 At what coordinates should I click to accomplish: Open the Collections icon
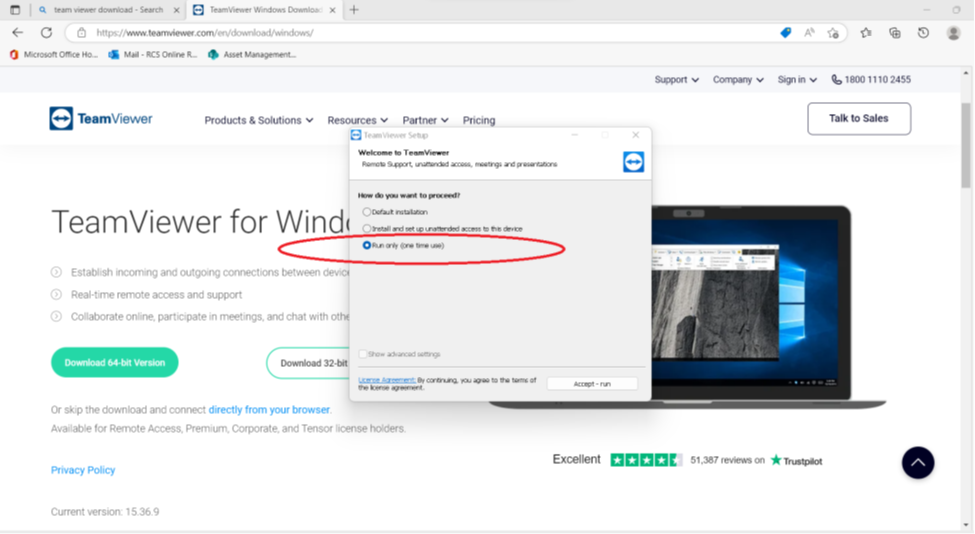point(895,33)
